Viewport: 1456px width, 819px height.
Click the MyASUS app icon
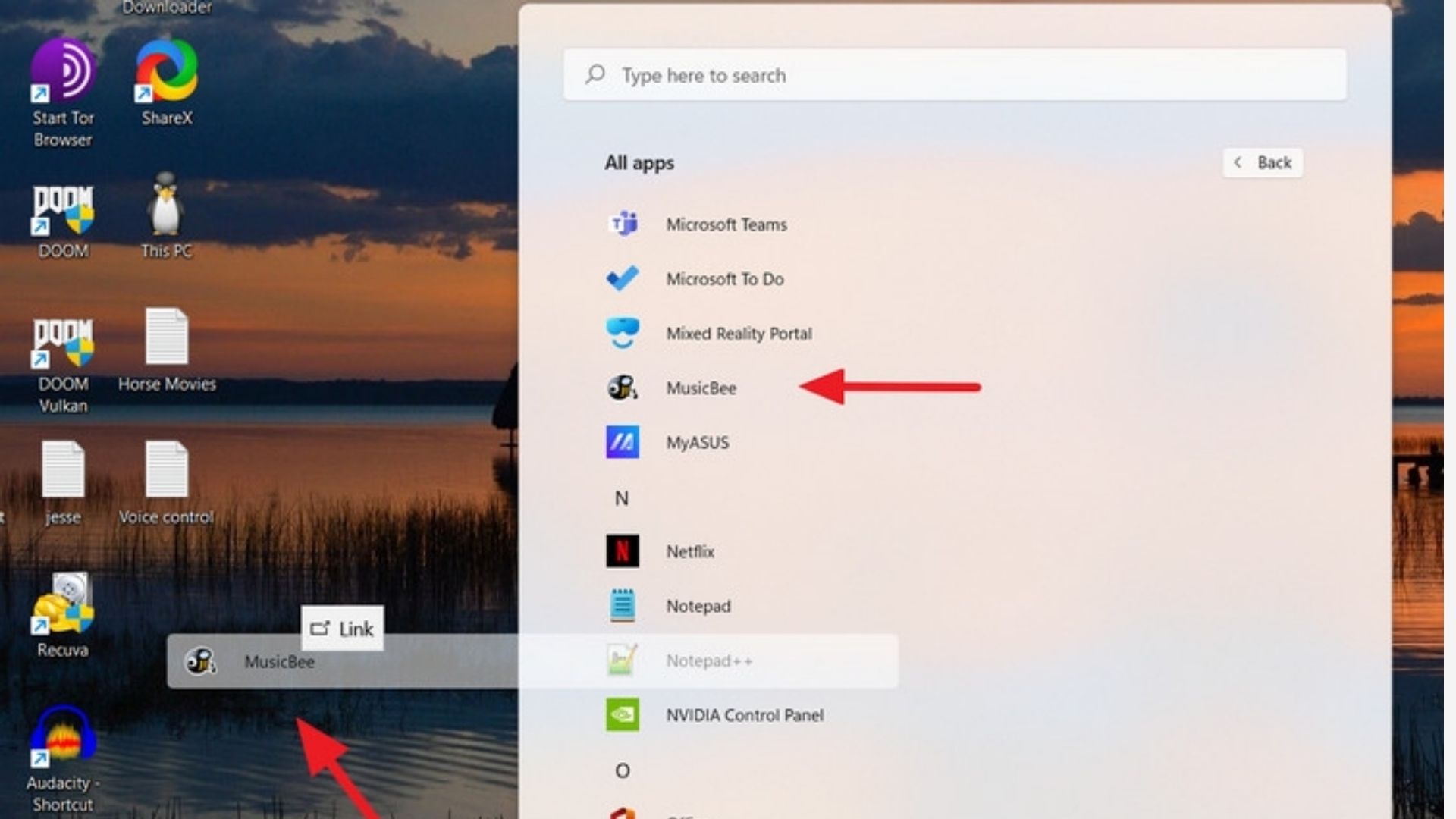tap(623, 442)
